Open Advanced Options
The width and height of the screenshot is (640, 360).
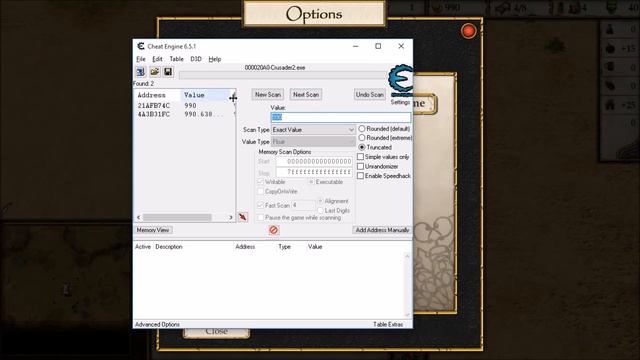pos(157,324)
